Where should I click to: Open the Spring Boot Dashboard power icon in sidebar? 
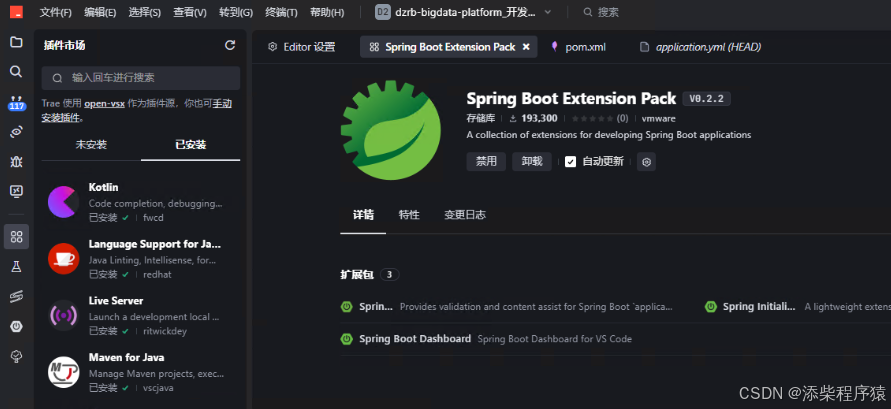pos(16,326)
